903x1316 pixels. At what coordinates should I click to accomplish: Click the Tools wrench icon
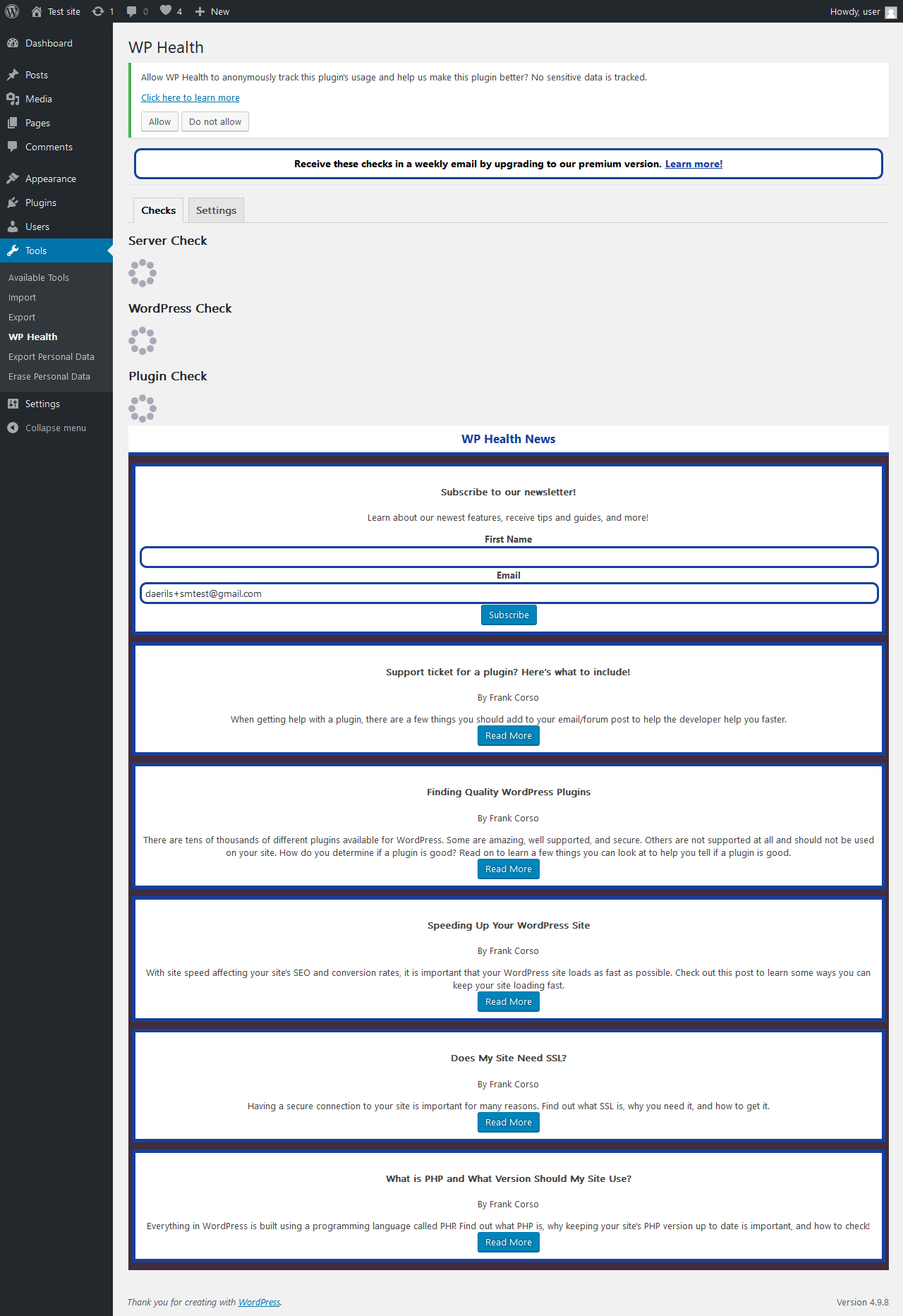coord(13,250)
